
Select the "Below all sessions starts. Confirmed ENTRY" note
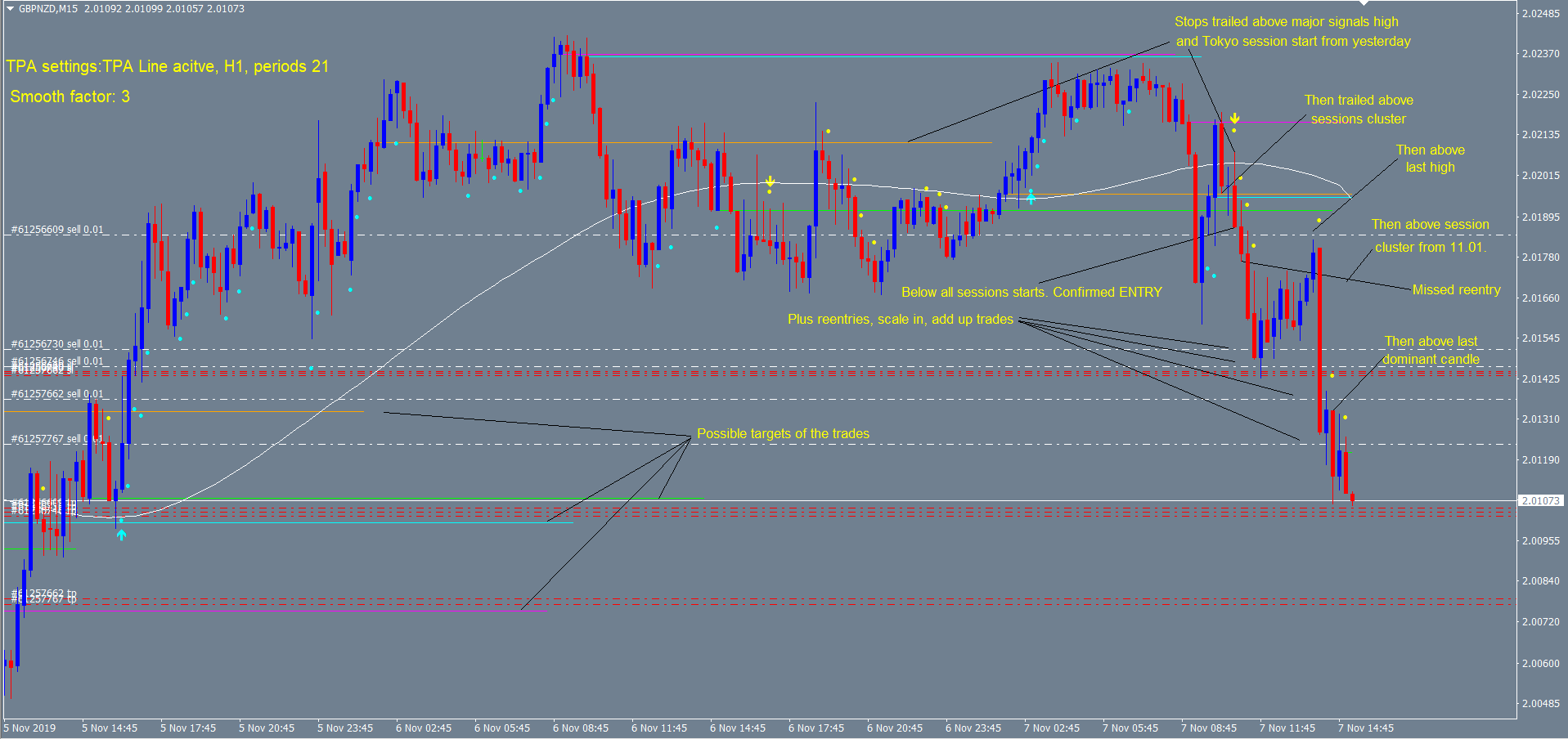[x=1031, y=292]
